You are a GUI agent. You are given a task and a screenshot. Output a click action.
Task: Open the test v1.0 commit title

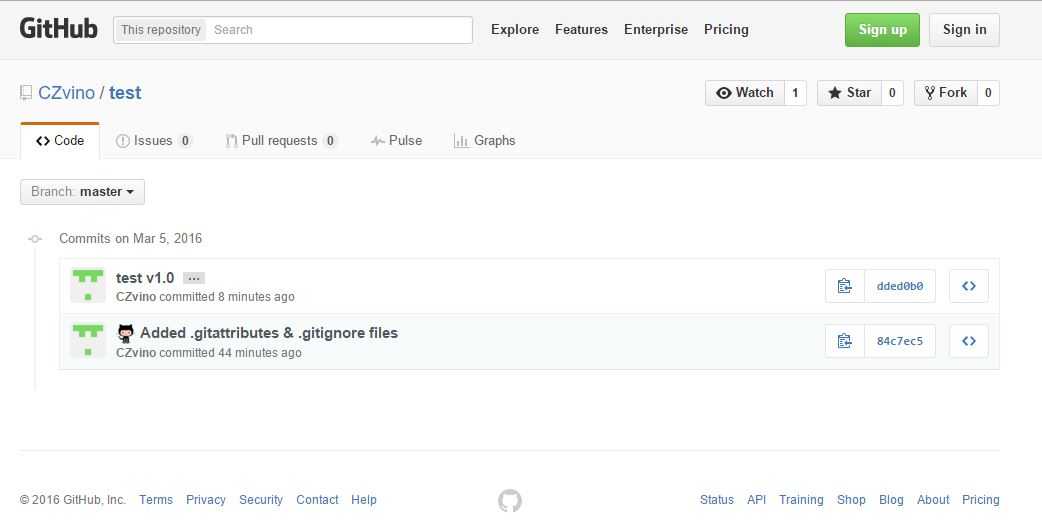click(x=145, y=278)
